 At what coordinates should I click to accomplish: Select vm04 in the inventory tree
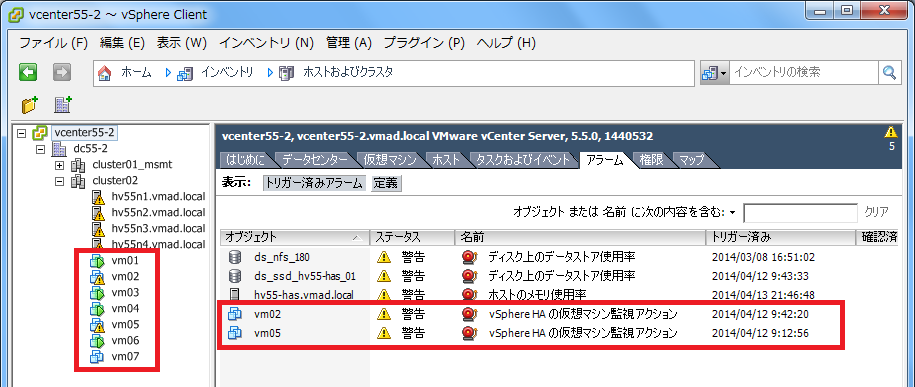(125, 308)
